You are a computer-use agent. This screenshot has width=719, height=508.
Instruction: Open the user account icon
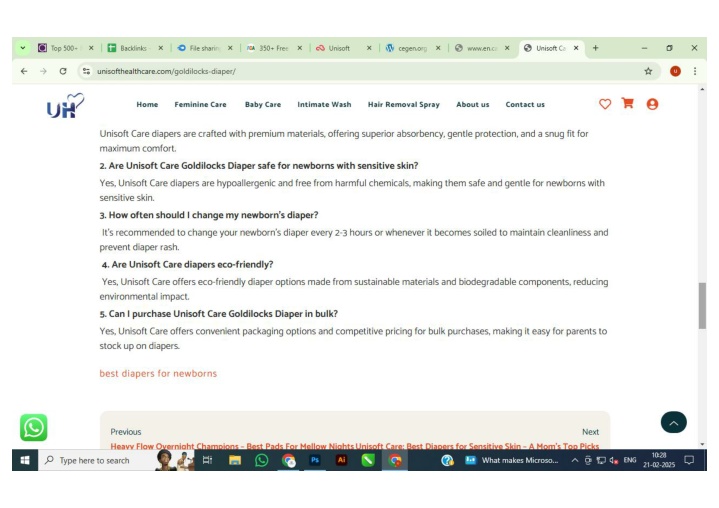tap(652, 104)
